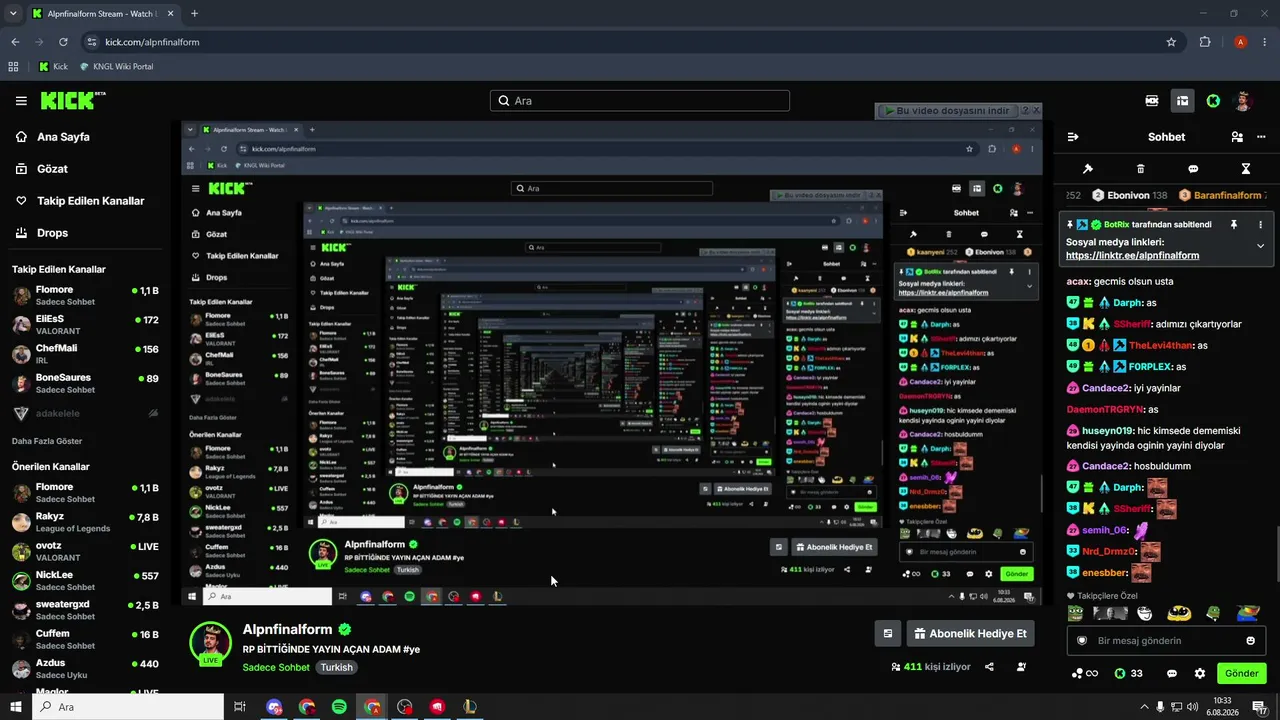The height and width of the screenshot is (720, 1280).
Task: Click the moderation hammer icon in chat
Action: point(1088,169)
